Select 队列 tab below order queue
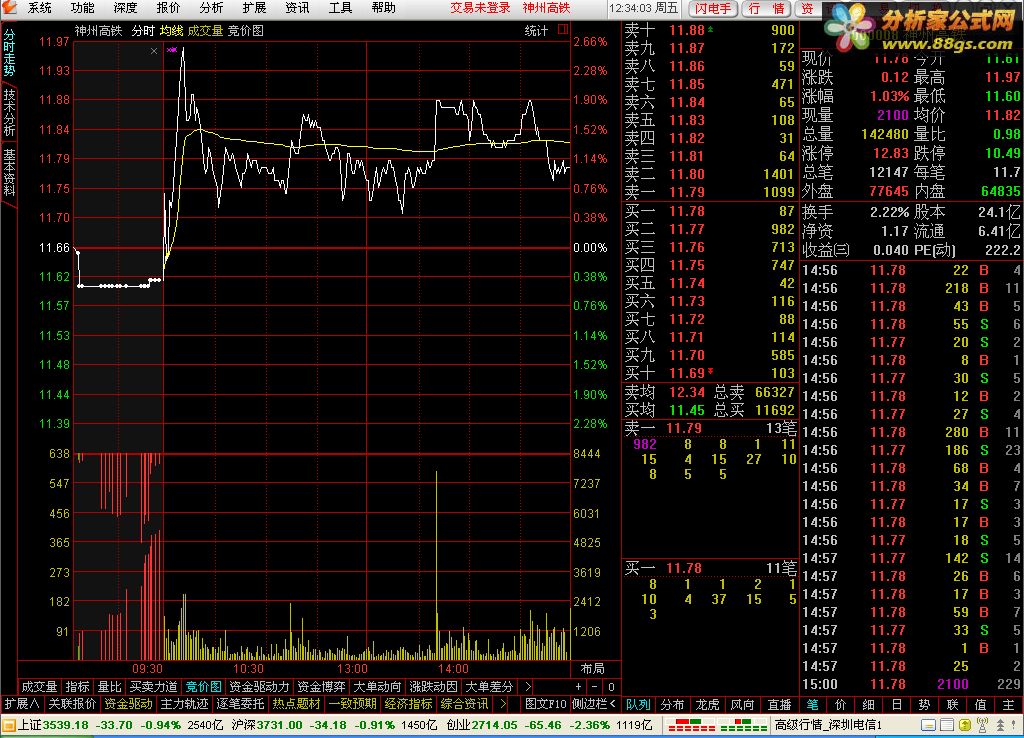Screen dimensions: 1024x738 coord(638,705)
